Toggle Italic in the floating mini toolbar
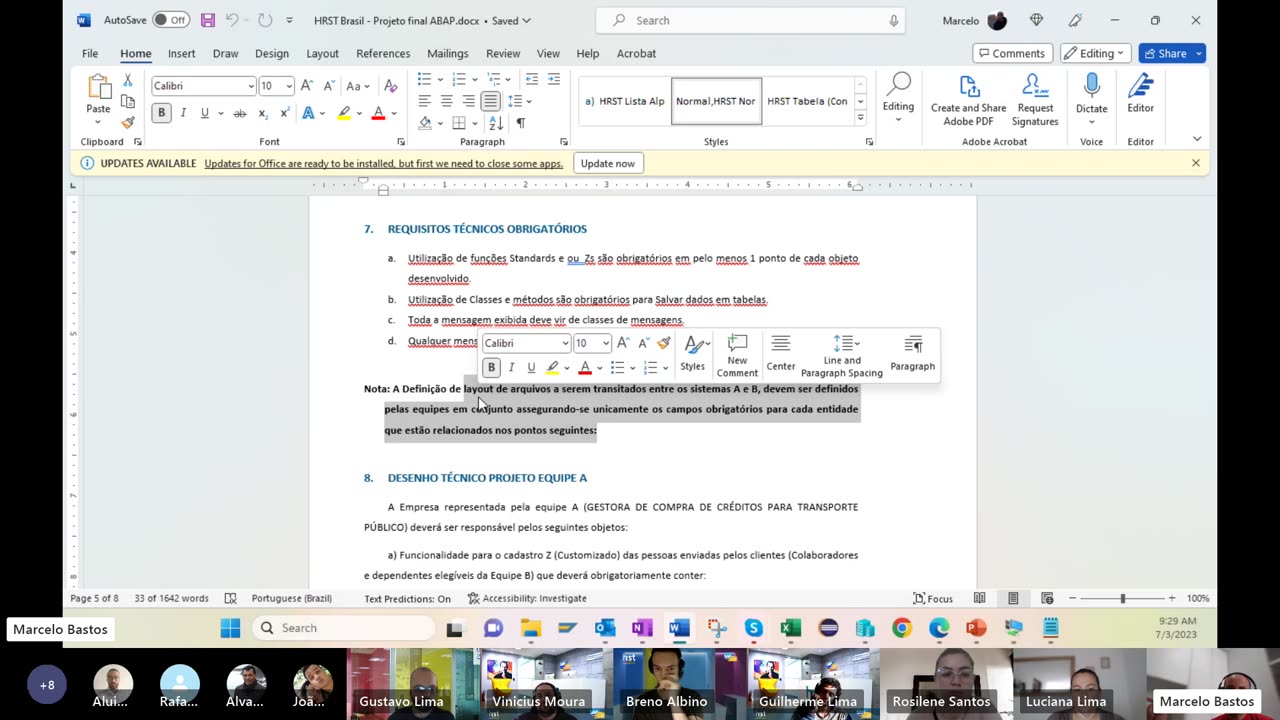1280x720 pixels. (x=511, y=367)
